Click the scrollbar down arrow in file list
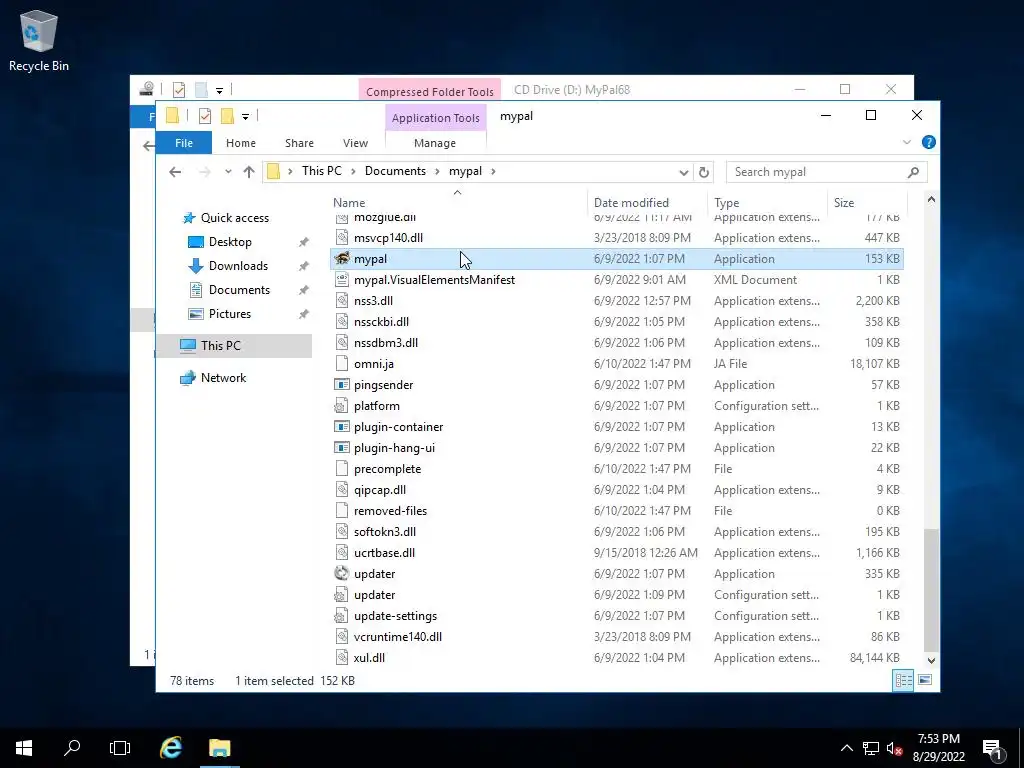Screen dimensions: 1024x768 click(x=931, y=660)
